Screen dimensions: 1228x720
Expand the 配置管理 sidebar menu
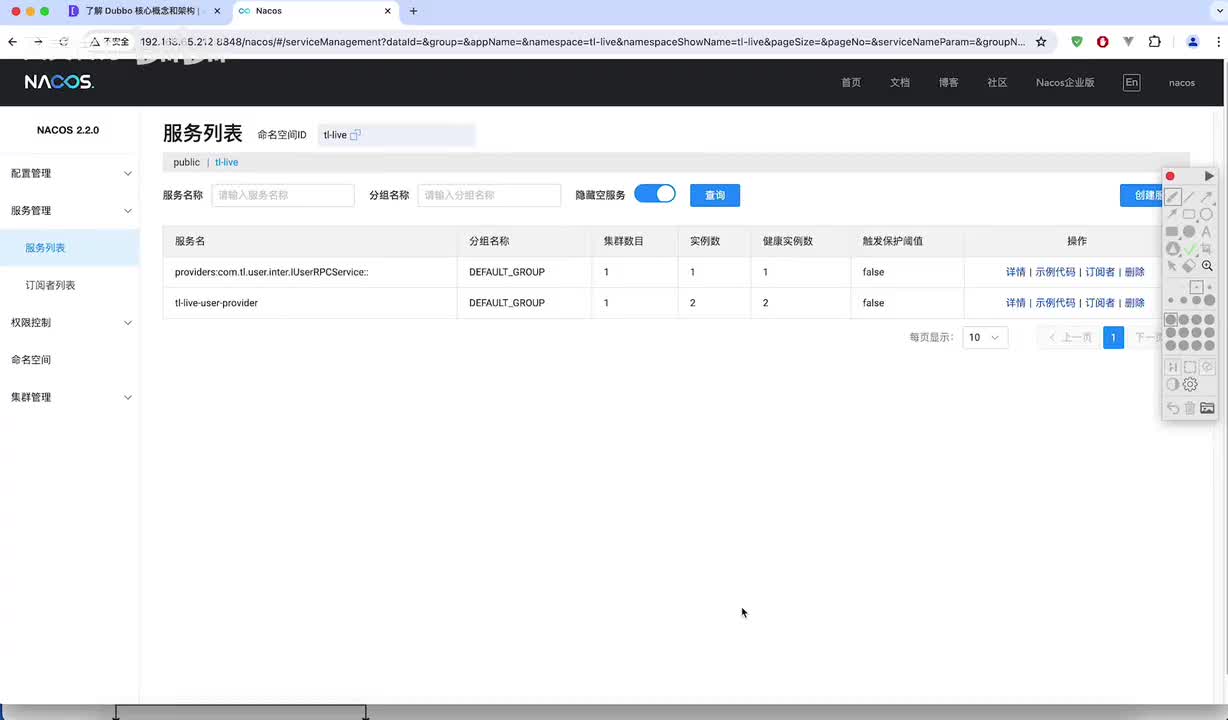click(x=70, y=173)
